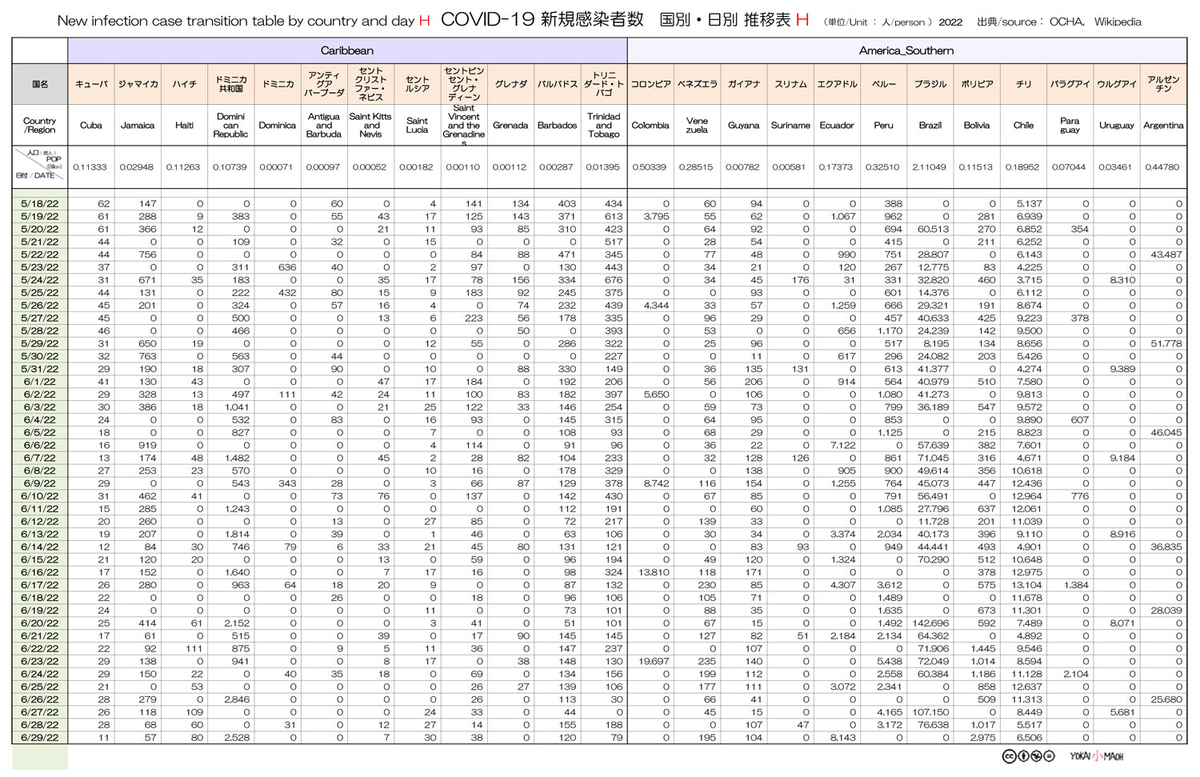Image resolution: width=1200 pixels, height=777 pixels.
Task: Click the Colombia population value 0.50339
Action: point(651,167)
